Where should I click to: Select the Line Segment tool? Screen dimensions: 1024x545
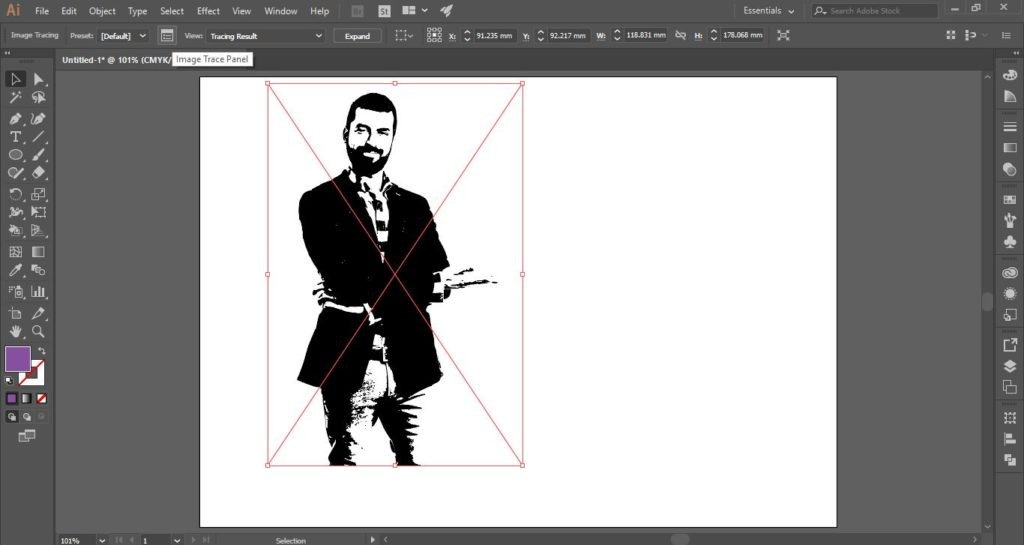(38, 137)
